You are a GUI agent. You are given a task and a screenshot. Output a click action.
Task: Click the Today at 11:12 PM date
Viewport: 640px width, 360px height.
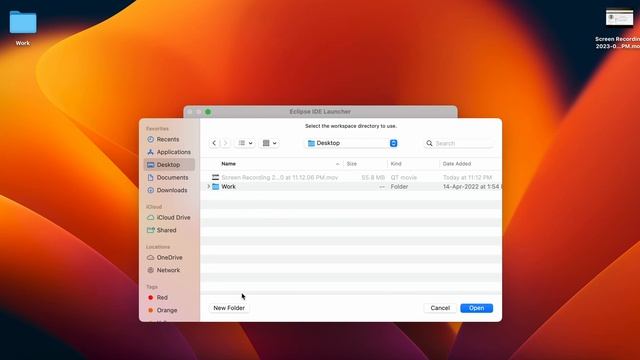coord(467,178)
